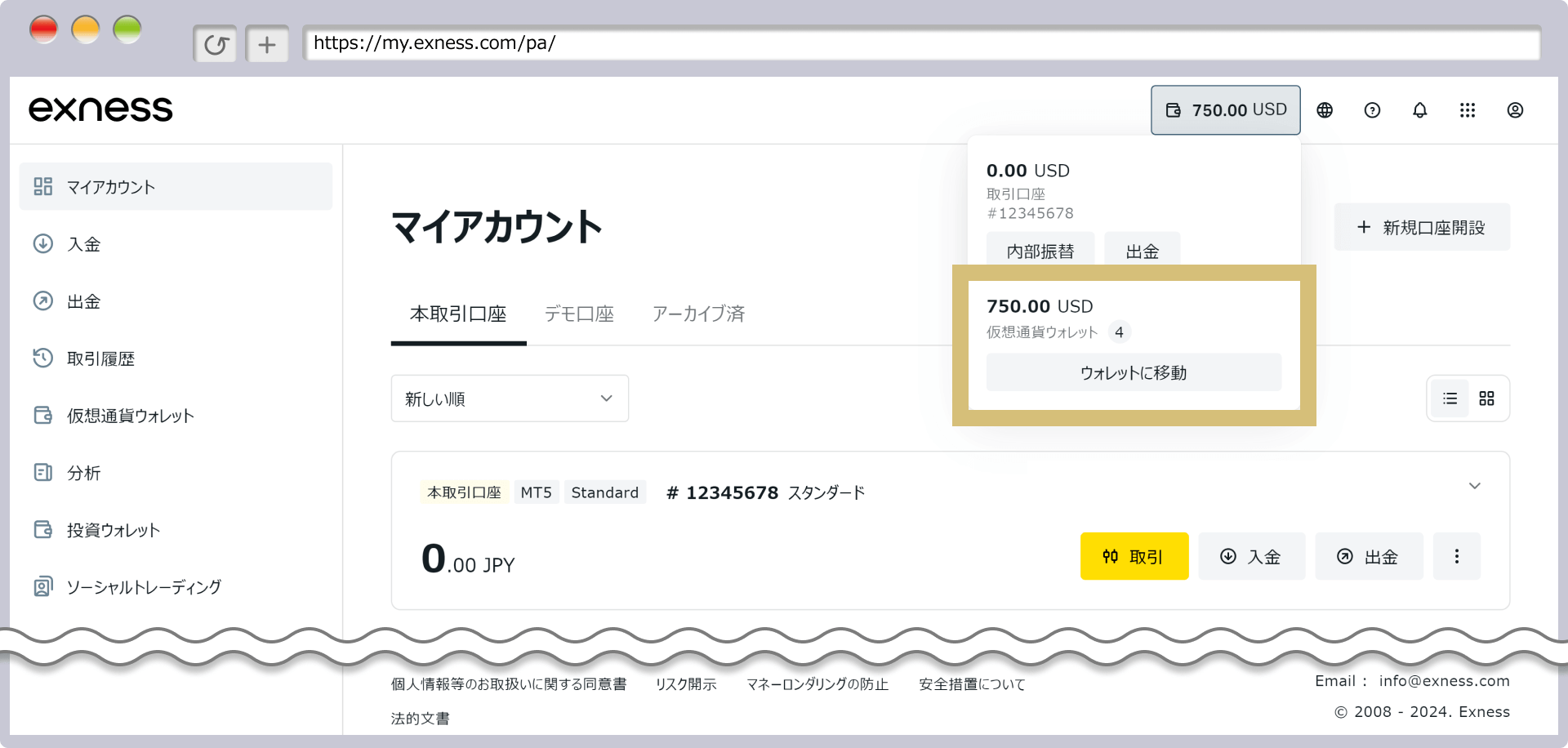Click the 内部振替 button in popup
1568x748 pixels.
click(x=1040, y=249)
